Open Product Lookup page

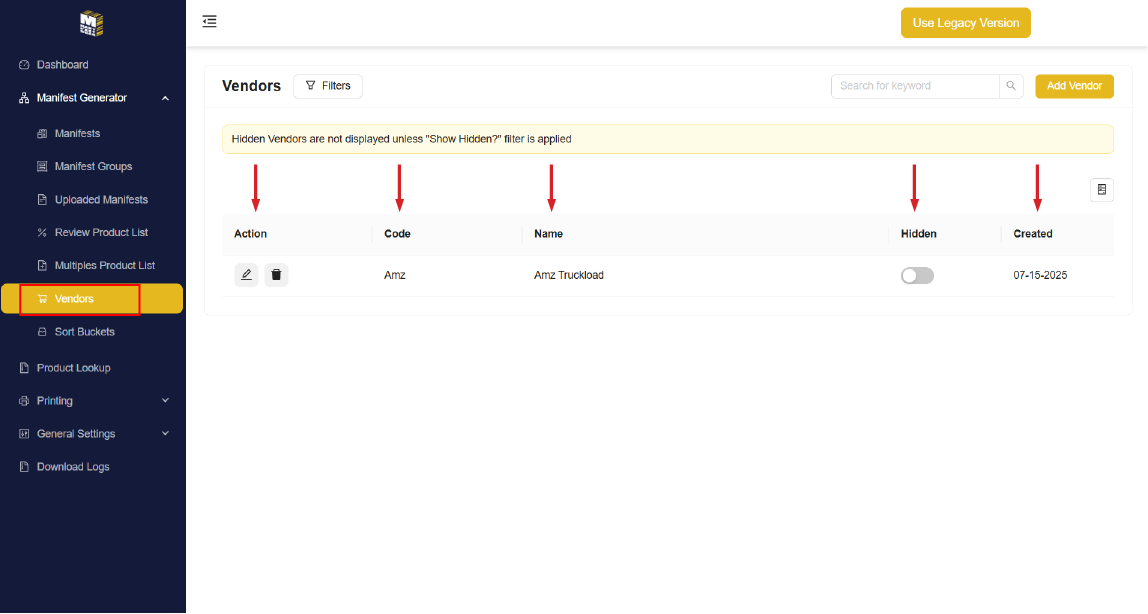pyautogui.click(x=73, y=368)
